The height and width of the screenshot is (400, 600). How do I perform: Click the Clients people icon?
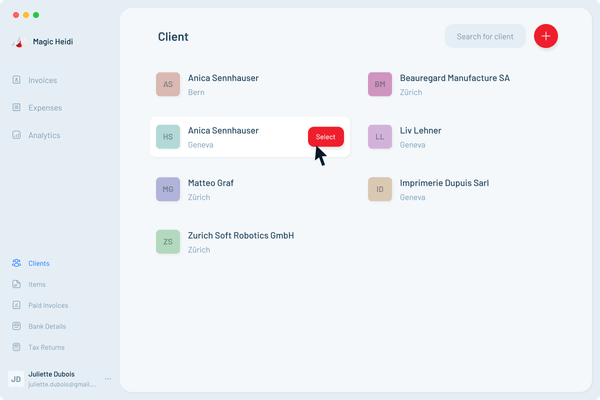coord(16,263)
